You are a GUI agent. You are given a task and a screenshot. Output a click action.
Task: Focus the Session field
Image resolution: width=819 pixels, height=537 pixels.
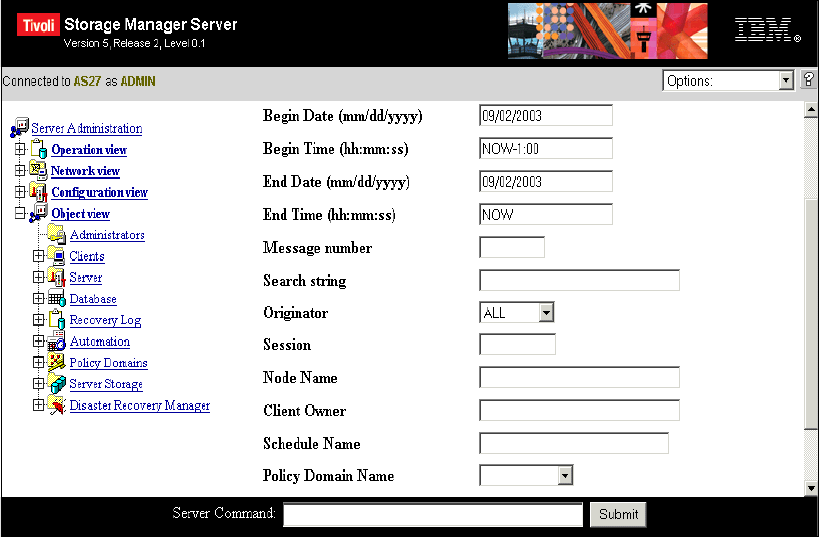pos(517,344)
